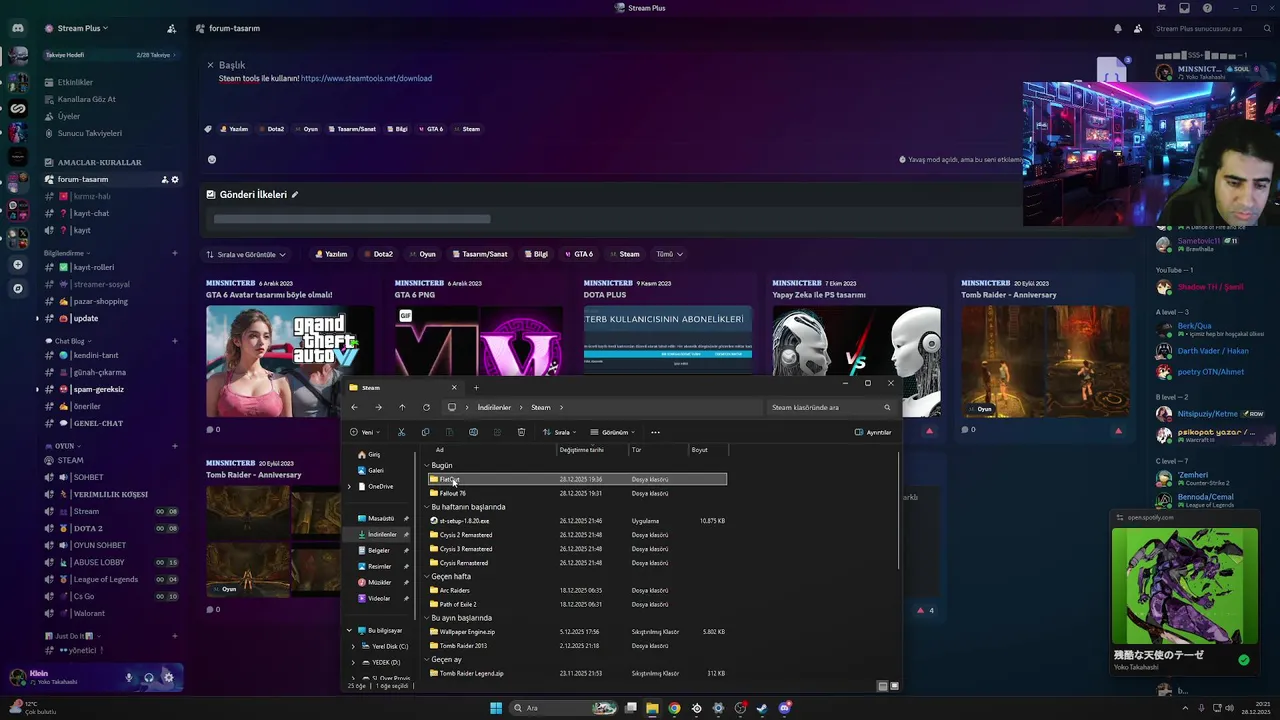Close the Başlık post draft with X
1280x720 pixels.
[210, 65]
